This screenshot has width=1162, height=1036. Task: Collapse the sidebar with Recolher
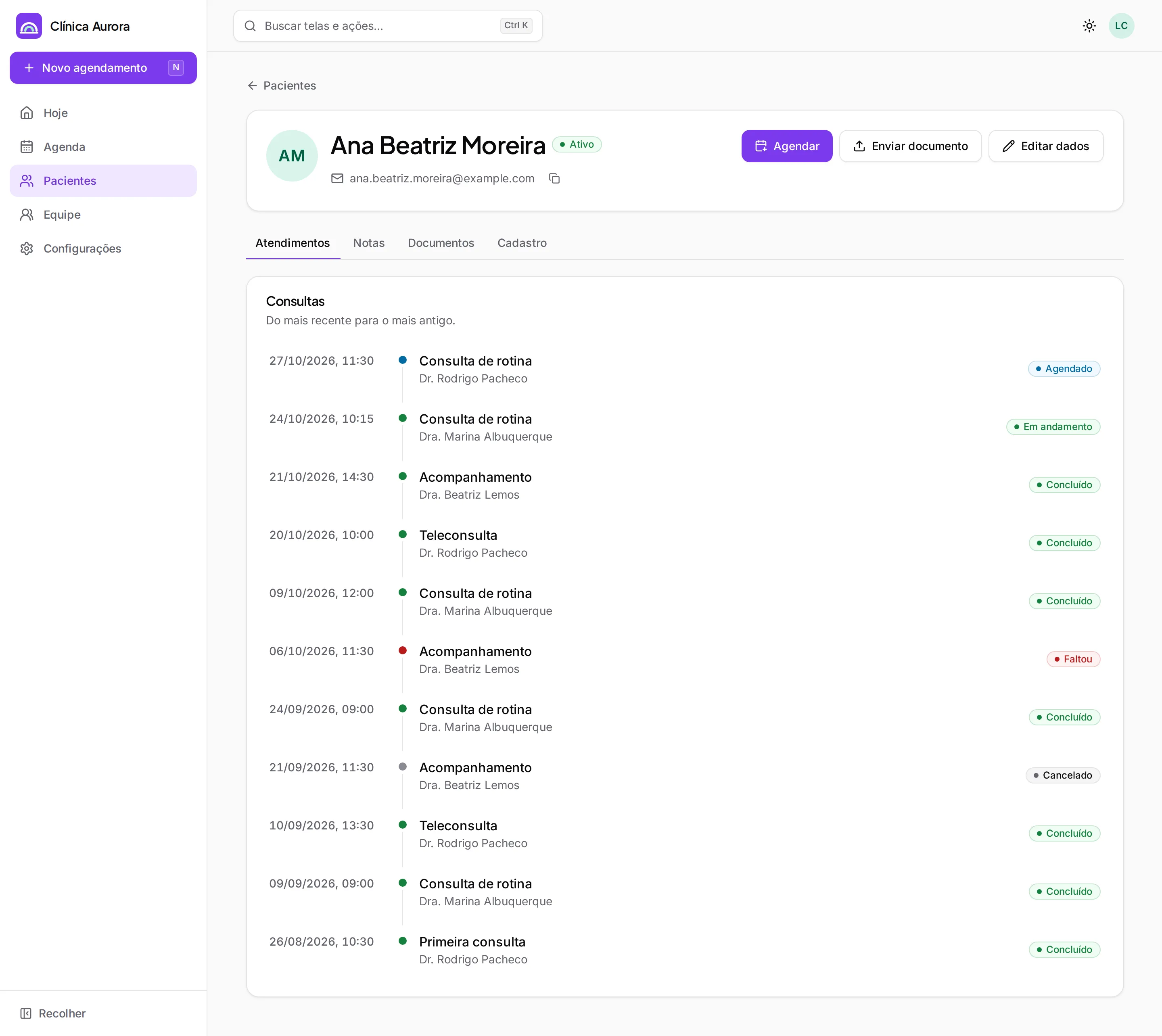point(52,1013)
